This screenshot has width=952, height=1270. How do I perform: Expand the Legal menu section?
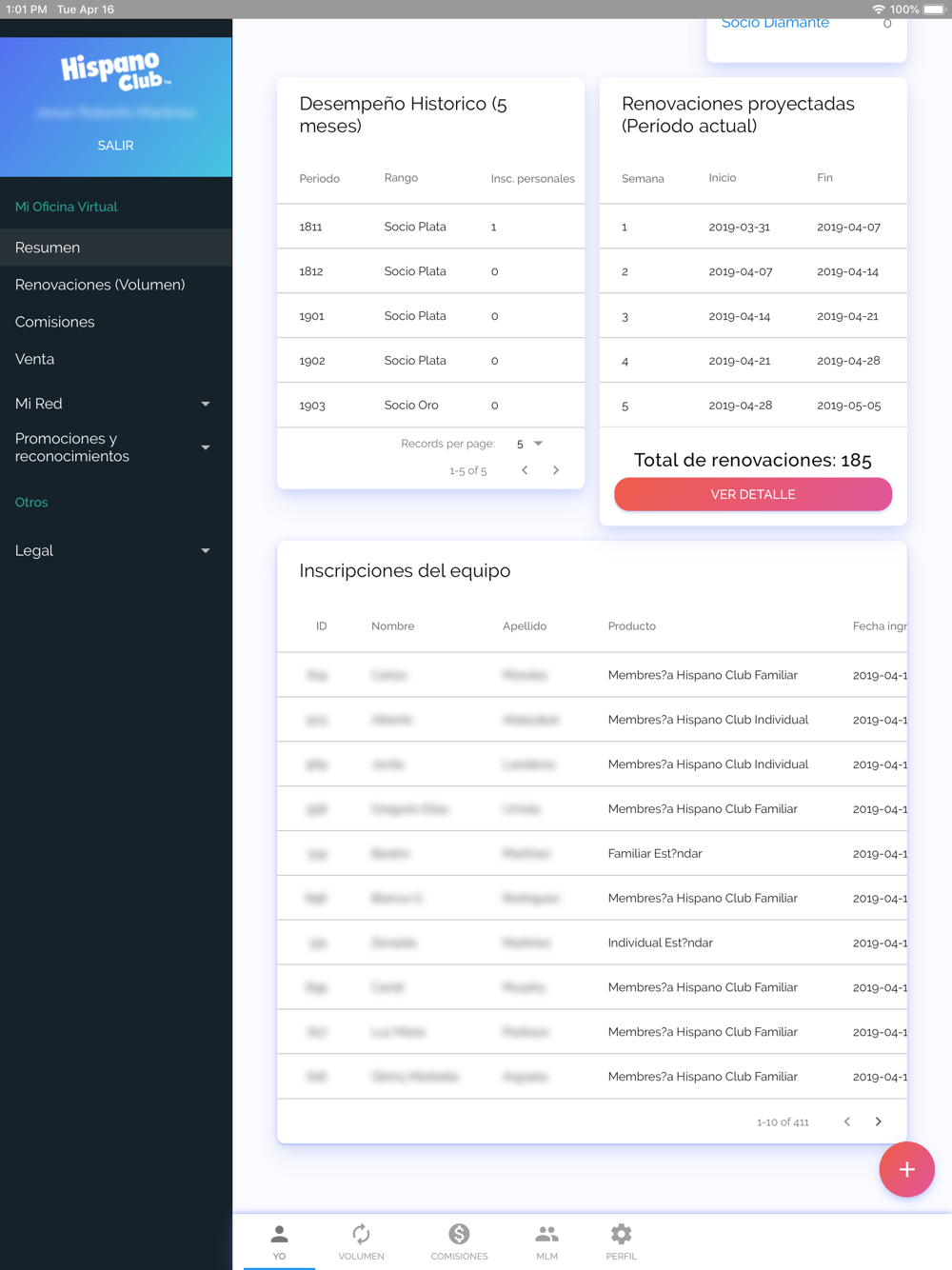(115, 550)
